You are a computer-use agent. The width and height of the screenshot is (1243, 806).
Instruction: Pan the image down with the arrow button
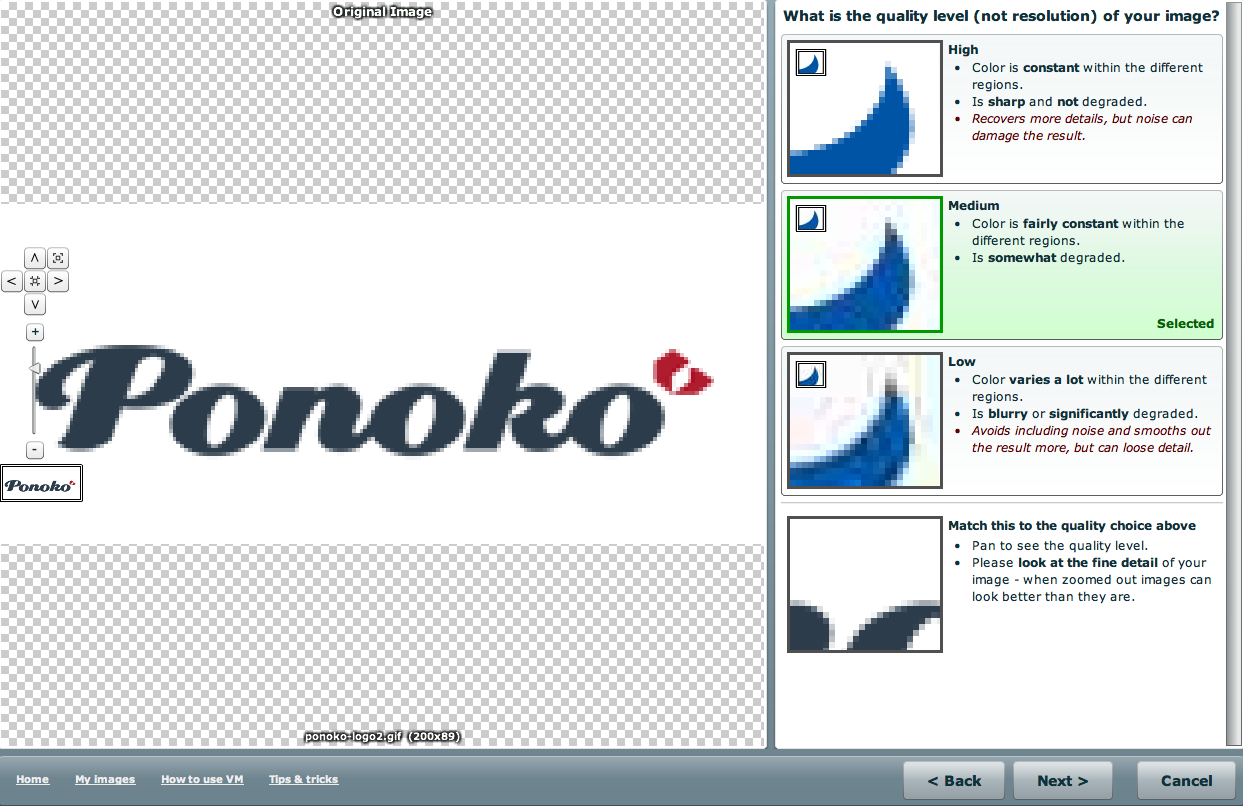pos(35,304)
